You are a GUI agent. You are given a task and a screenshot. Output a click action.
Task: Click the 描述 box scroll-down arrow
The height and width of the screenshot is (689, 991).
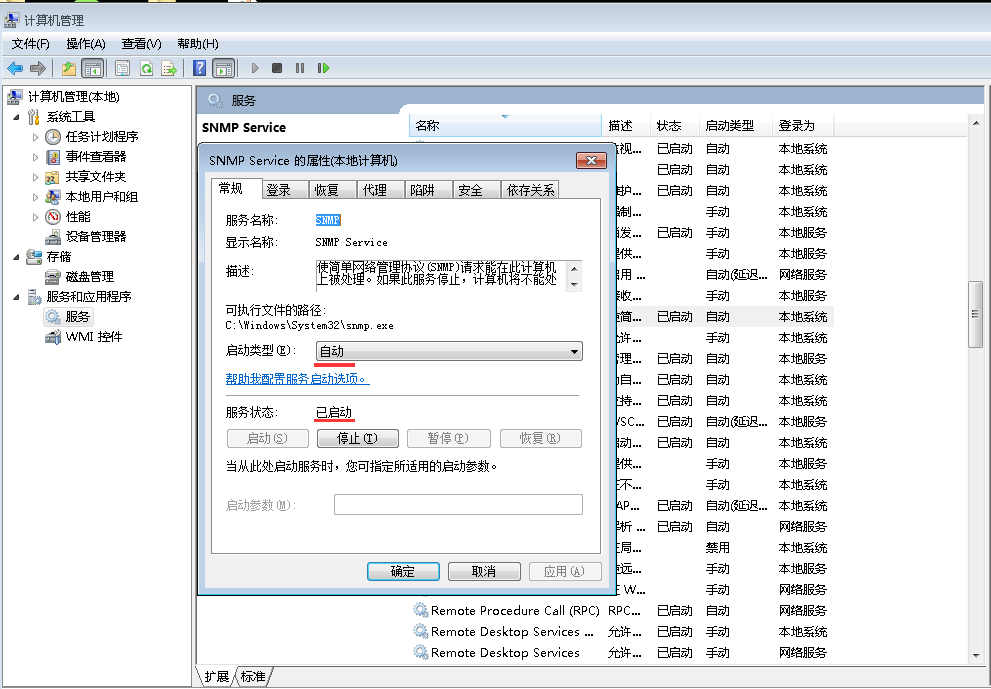point(574,284)
